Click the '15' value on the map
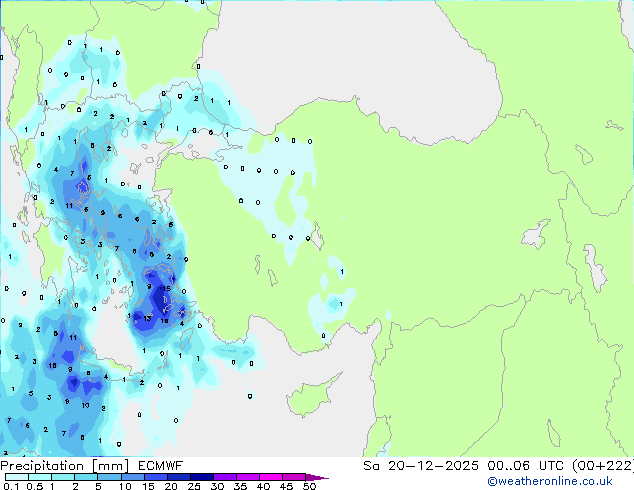 (166, 289)
